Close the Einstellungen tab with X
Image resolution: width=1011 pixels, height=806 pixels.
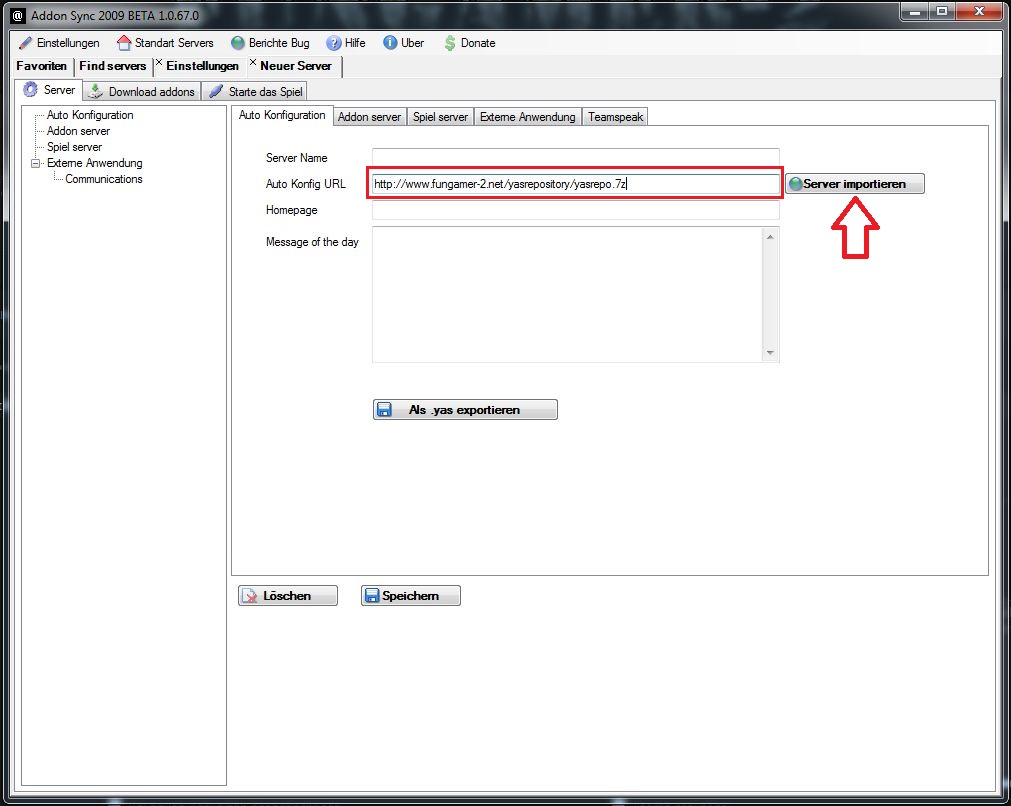click(x=159, y=64)
